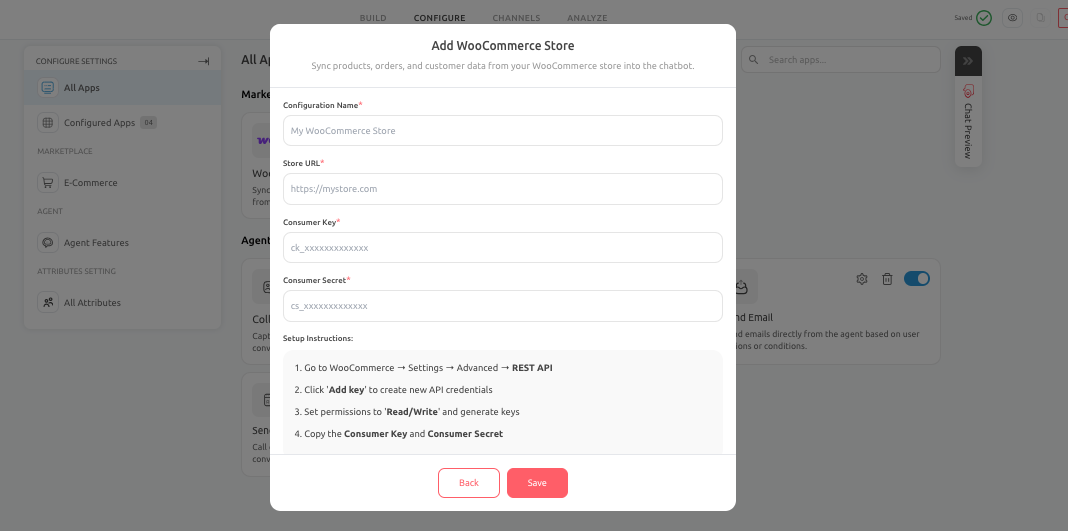Click the WooCommerce logo card icon
The height and width of the screenshot is (531, 1068).
pos(263,141)
